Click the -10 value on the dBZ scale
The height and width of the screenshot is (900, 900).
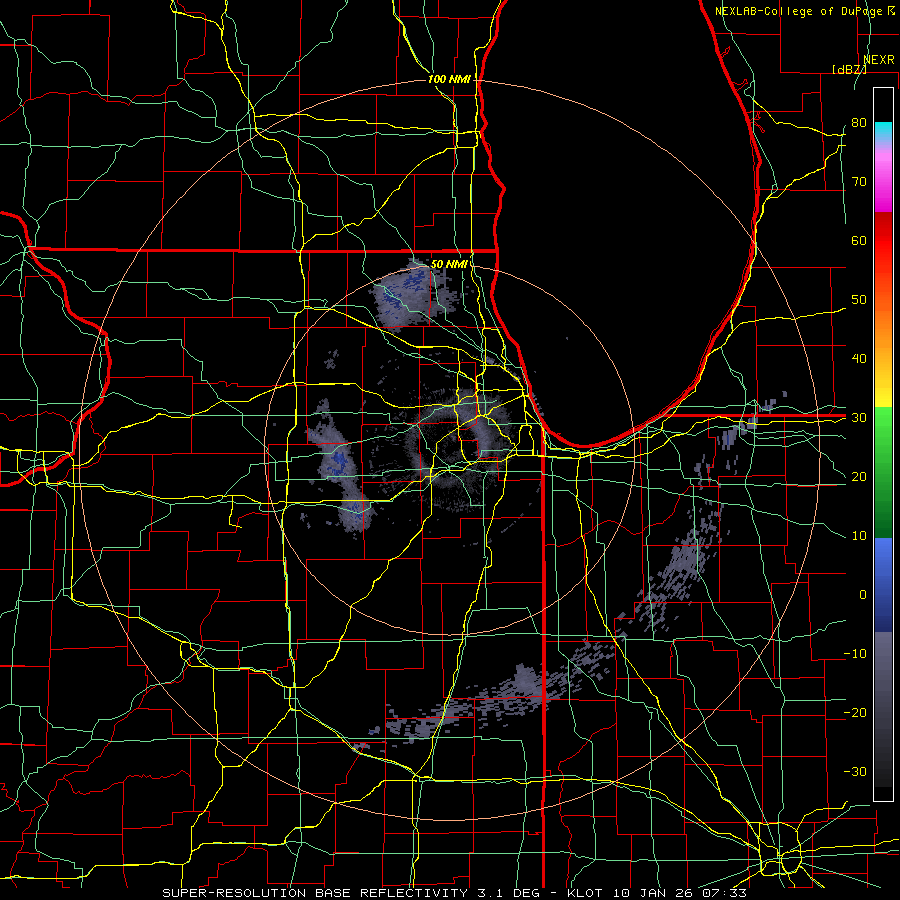tap(855, 654)
